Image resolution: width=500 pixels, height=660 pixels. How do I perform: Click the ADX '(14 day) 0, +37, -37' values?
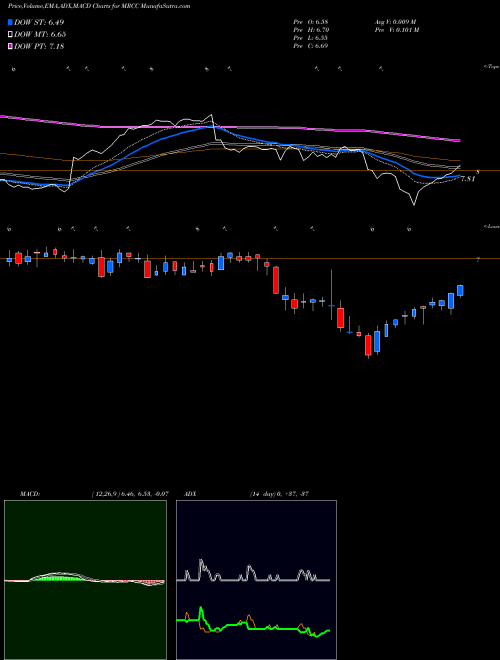(279, 494)
